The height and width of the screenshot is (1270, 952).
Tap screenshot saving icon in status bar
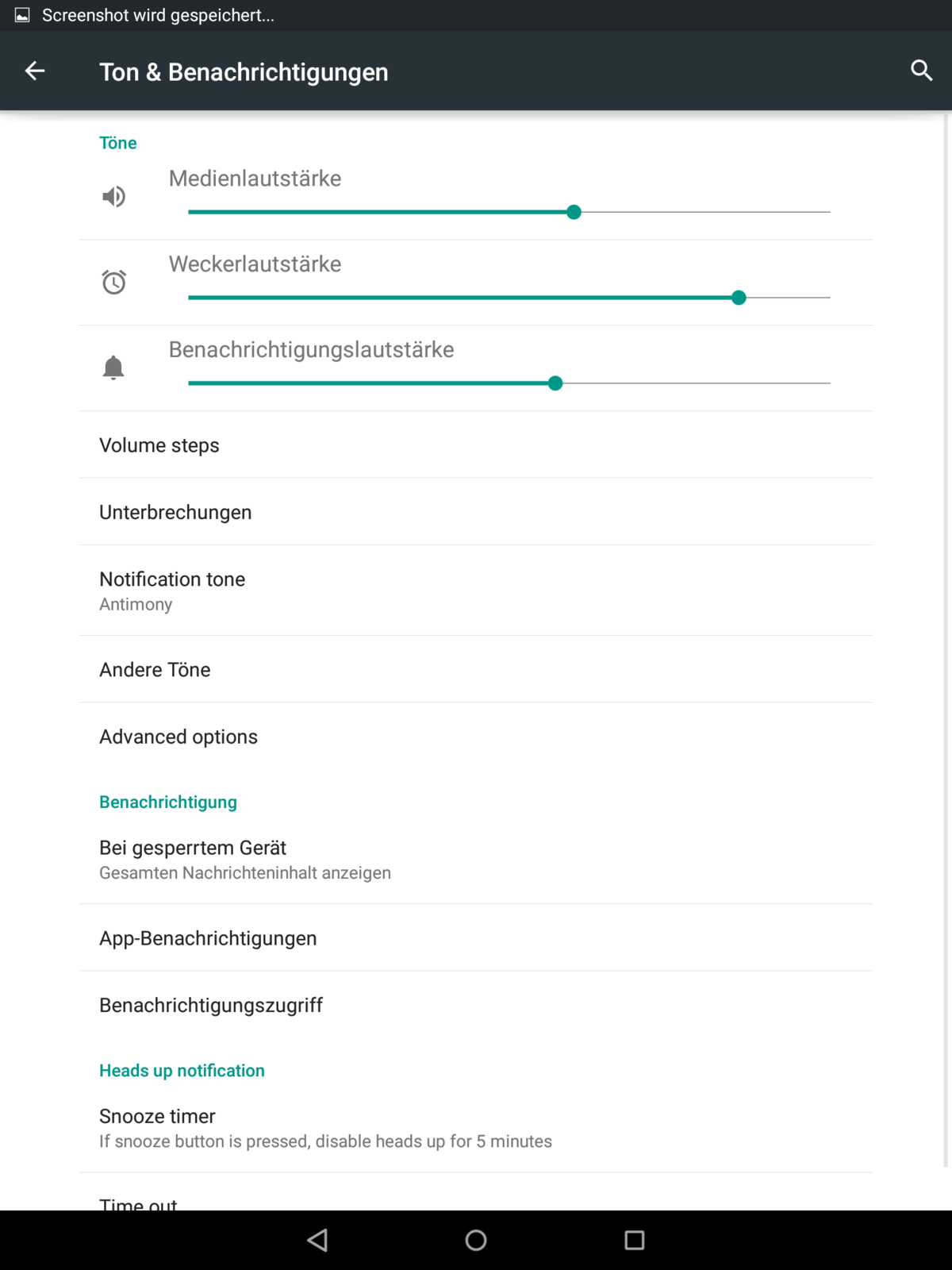coord(22,15)
